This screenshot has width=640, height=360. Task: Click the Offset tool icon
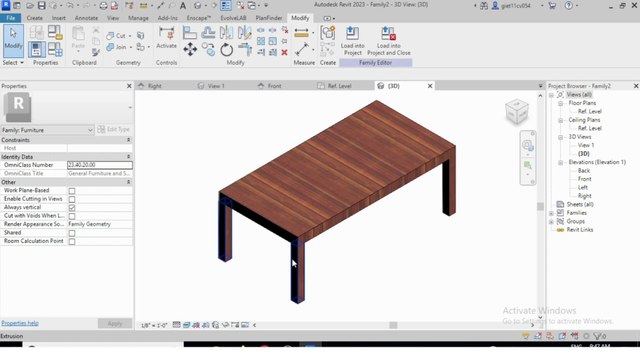[208, 33]
